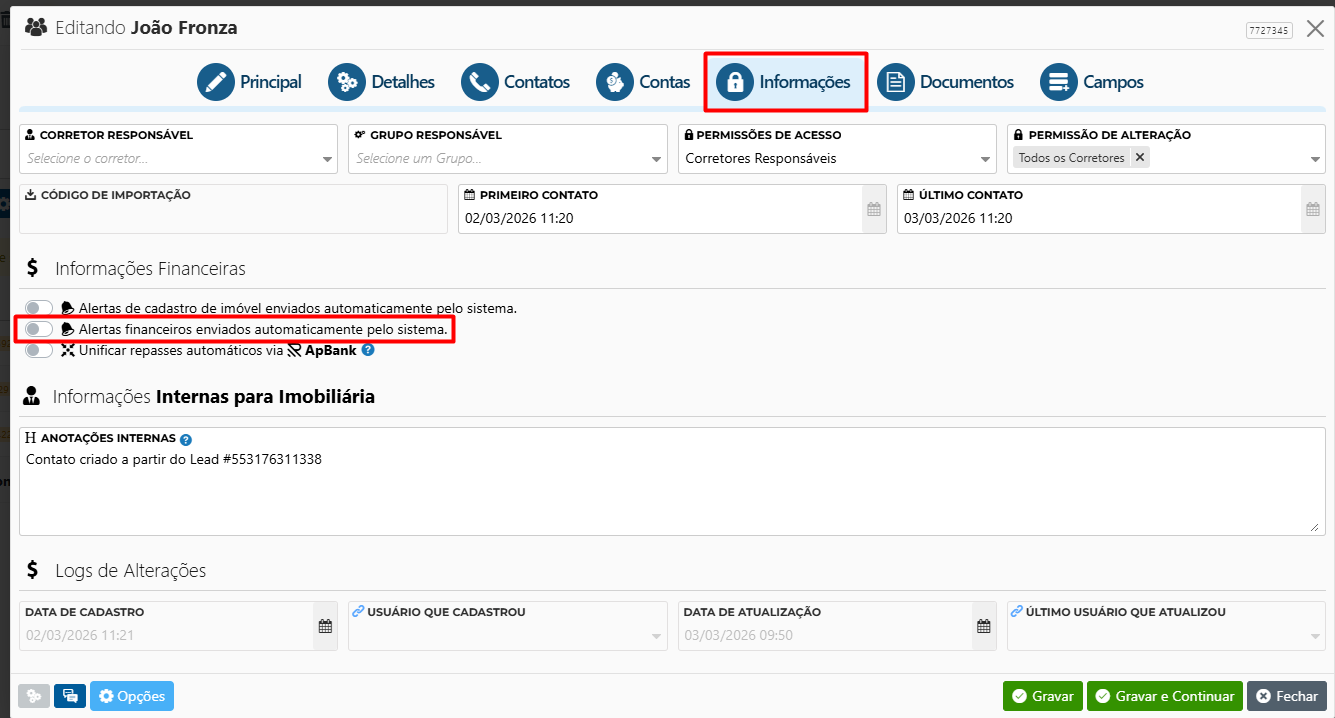
Task: Close the editing dialog with X
Action: 1315,29
